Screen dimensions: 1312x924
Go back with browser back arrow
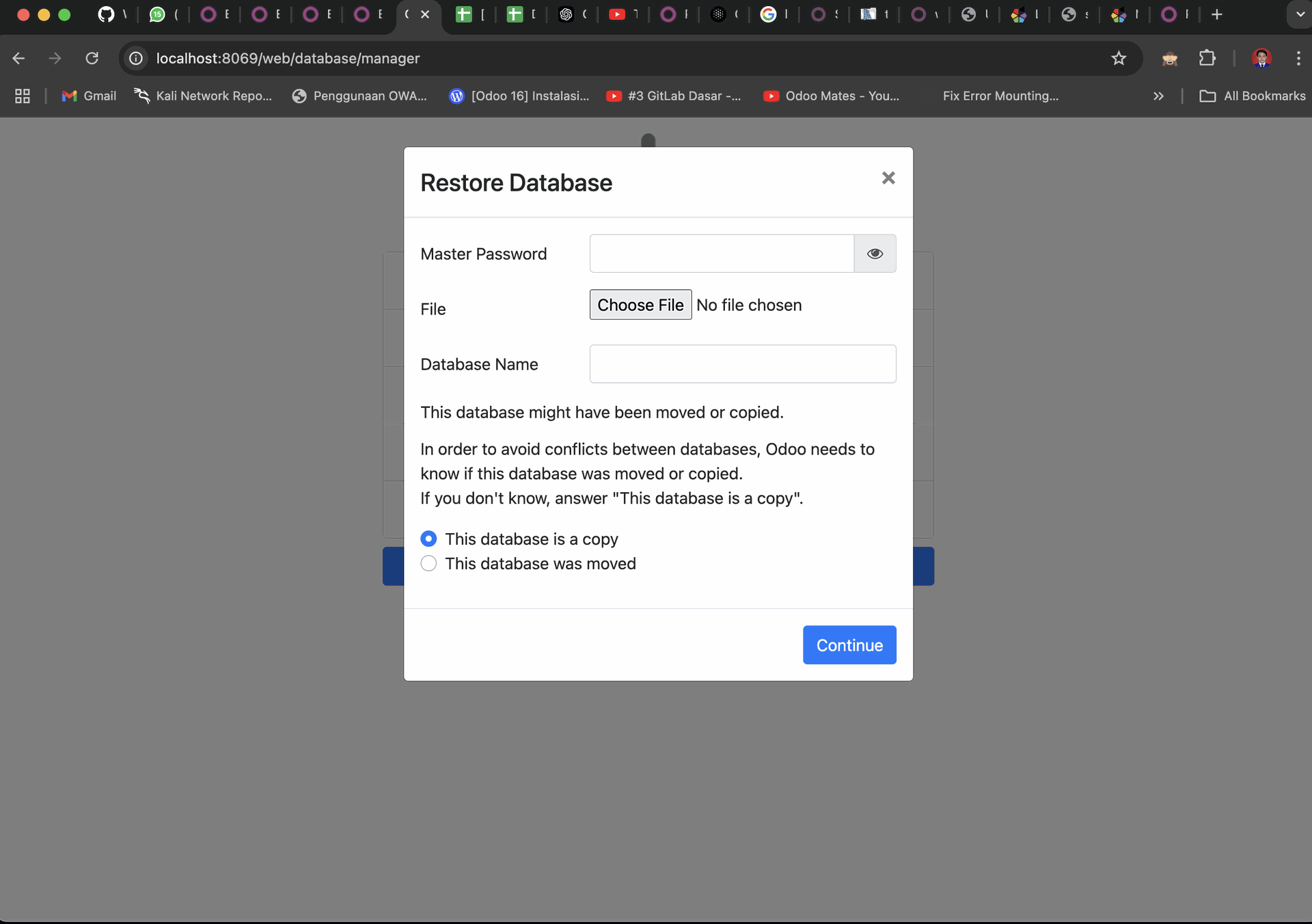coord(19,59)
